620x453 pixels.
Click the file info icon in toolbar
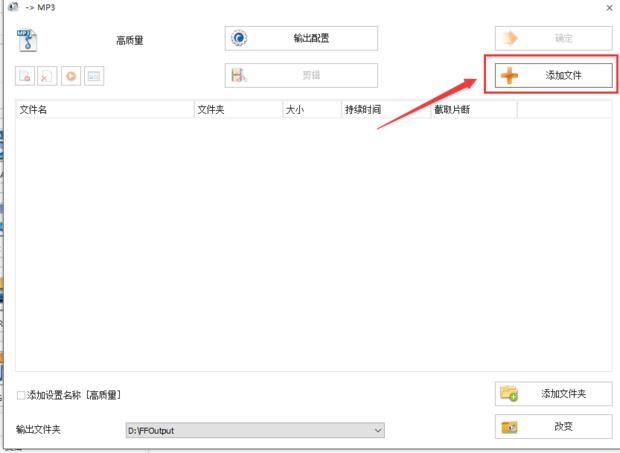(x=92, y=76)
